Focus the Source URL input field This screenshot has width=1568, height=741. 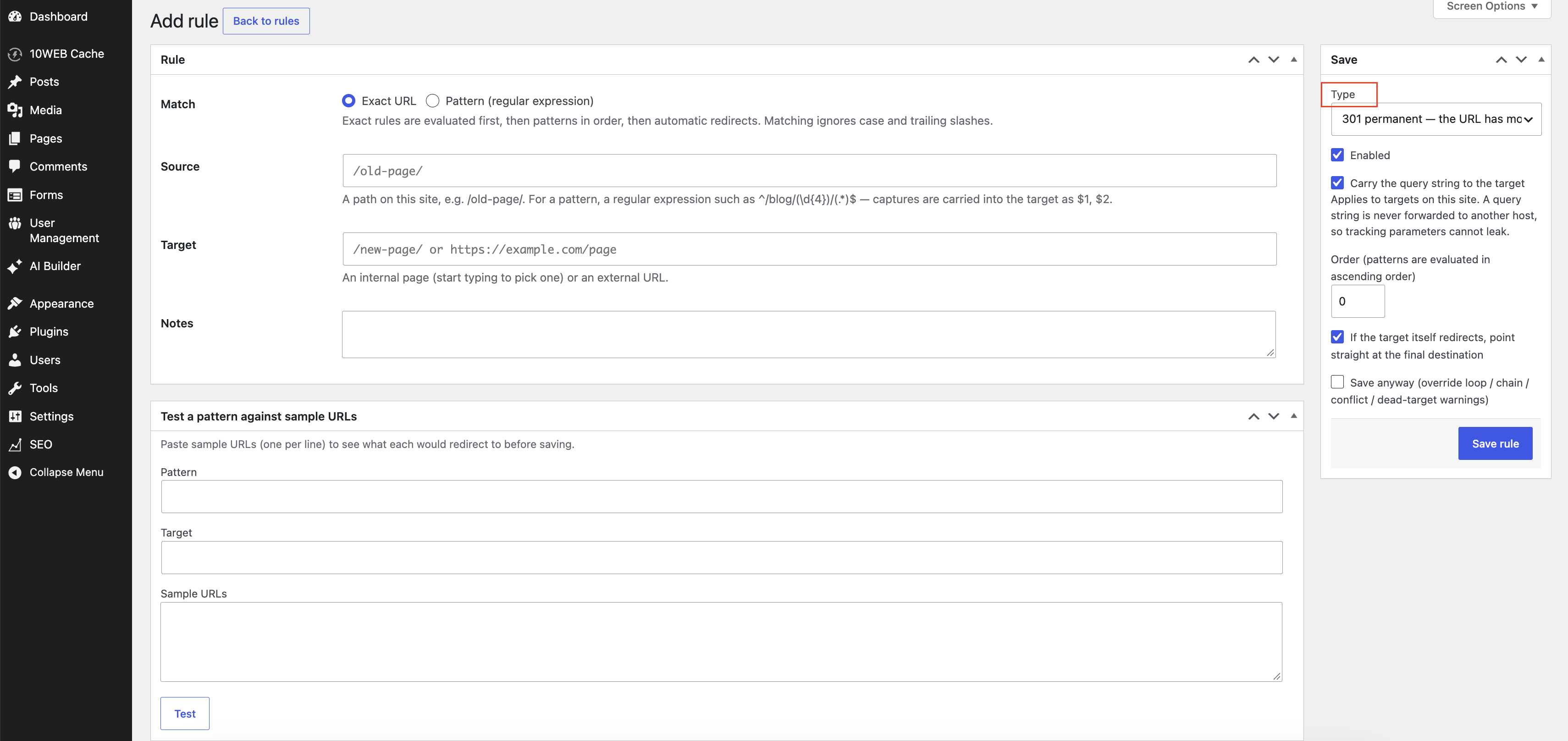809,171
